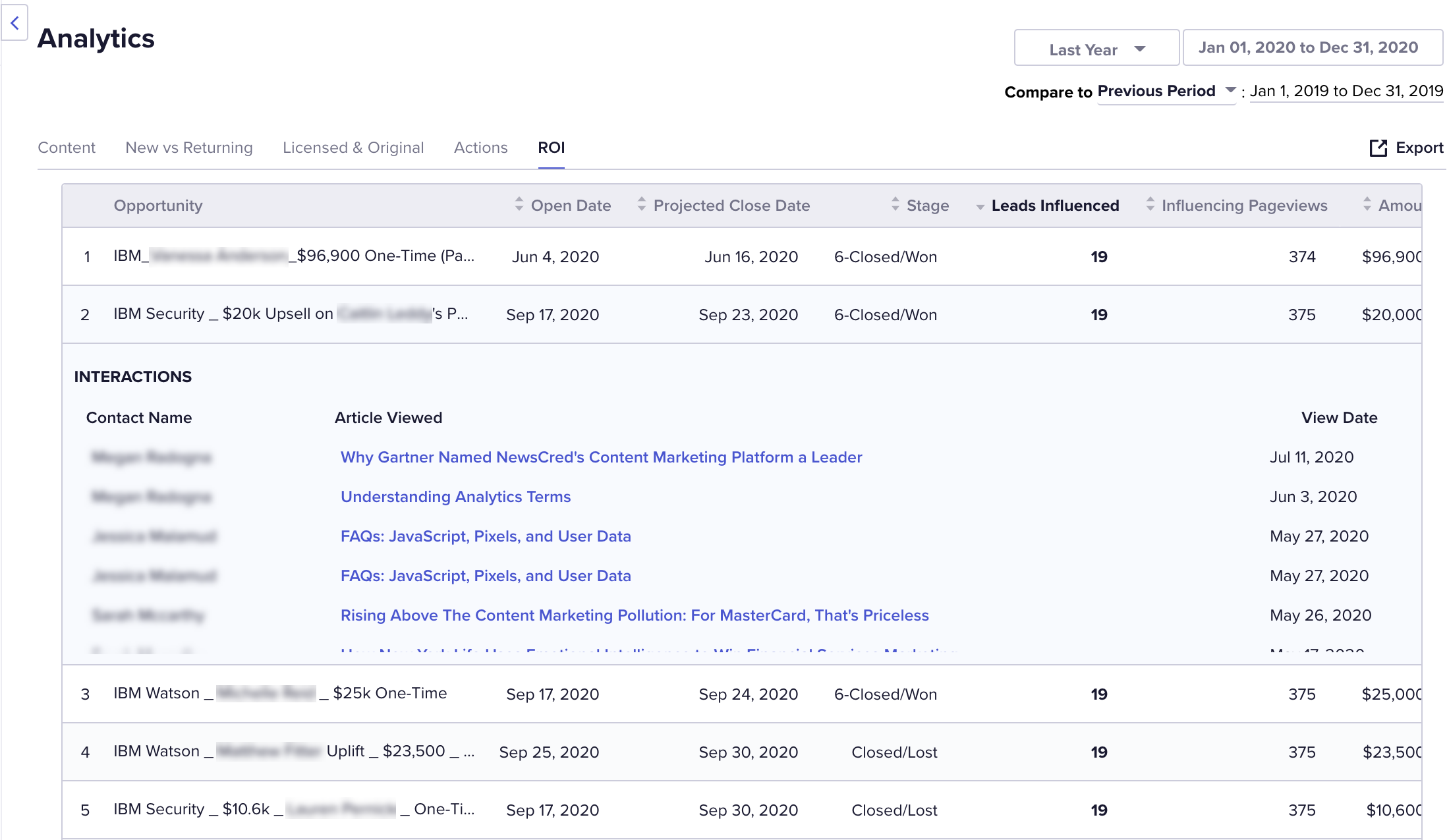Click comparison date range Jan 1, 2019 to Dec 31, 2019
The width and height of the screenshot is (1447, 840).
(x=1346, y=91)
